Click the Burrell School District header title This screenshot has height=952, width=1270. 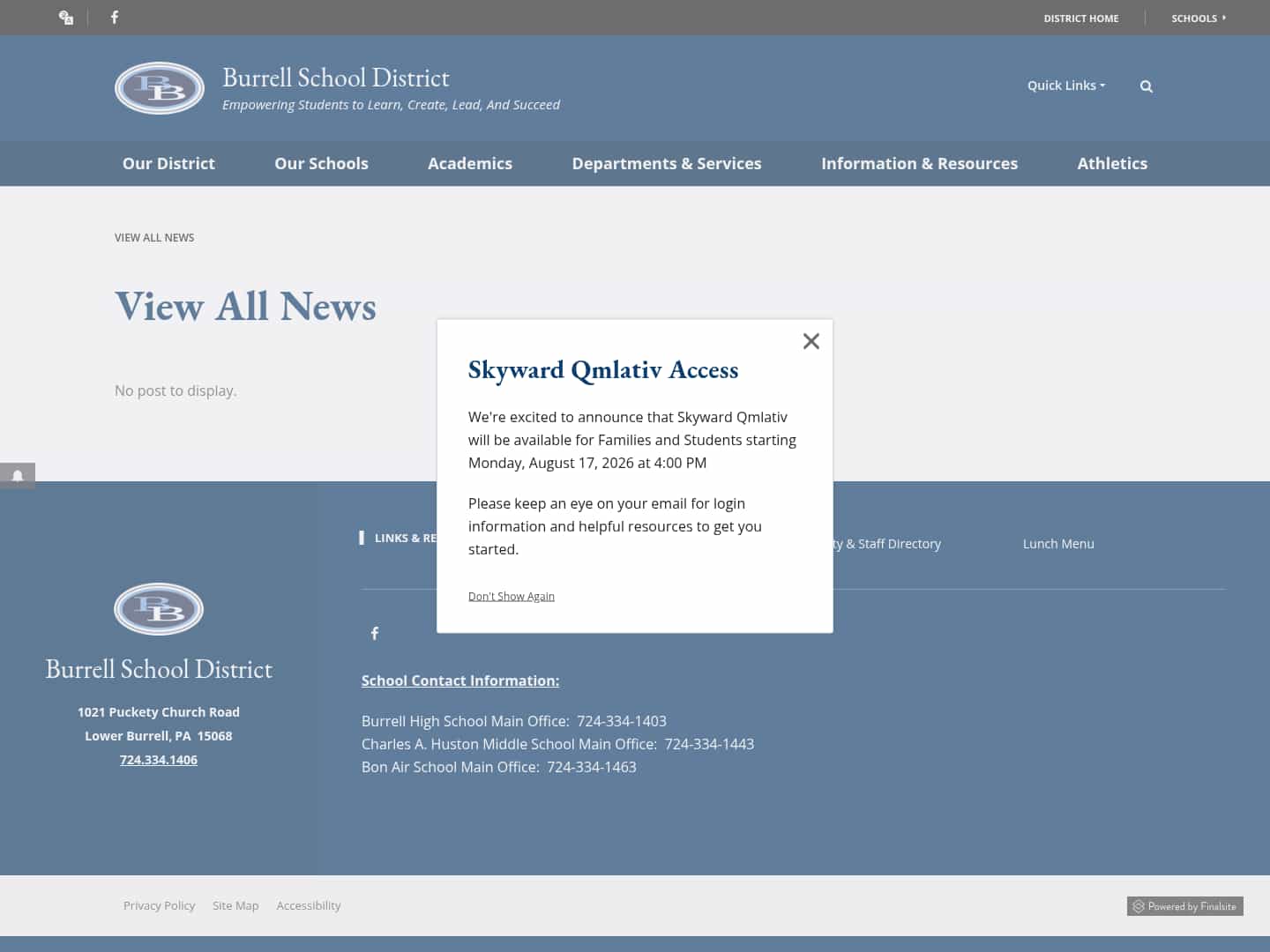336,78
